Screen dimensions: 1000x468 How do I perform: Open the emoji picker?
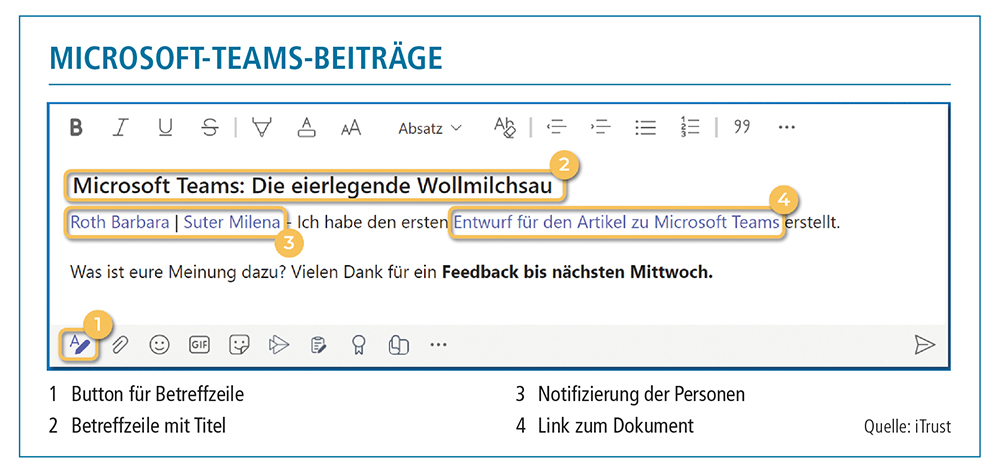click(x=159, y=345)
